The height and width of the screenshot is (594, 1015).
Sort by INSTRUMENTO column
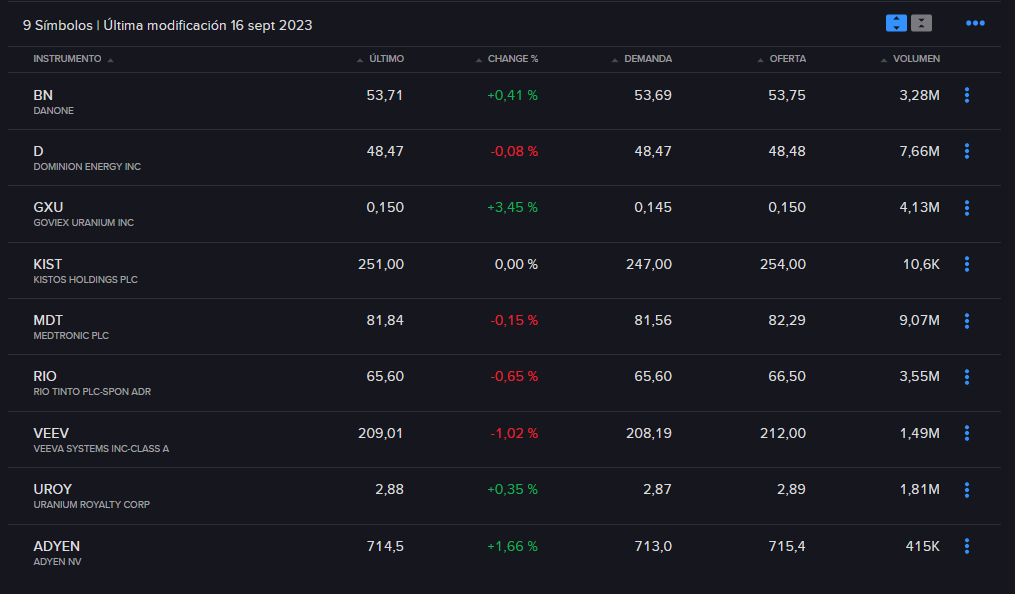click(73, 59)
